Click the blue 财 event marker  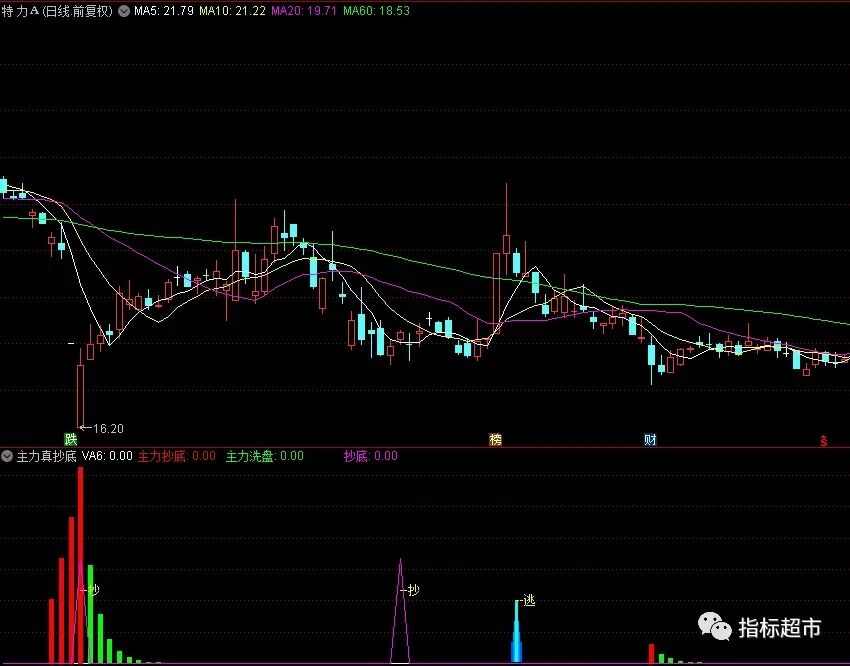pos(650,439)
